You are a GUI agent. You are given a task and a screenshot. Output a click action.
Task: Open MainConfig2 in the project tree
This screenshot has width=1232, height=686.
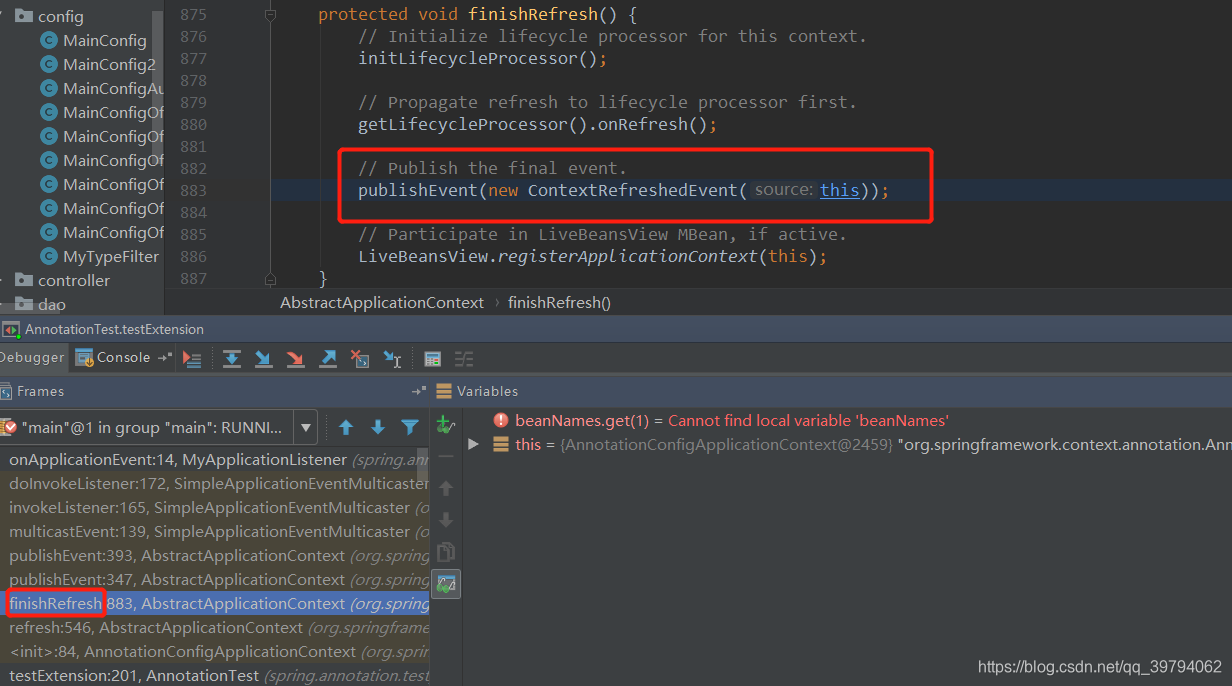click(x=109, y=64)
